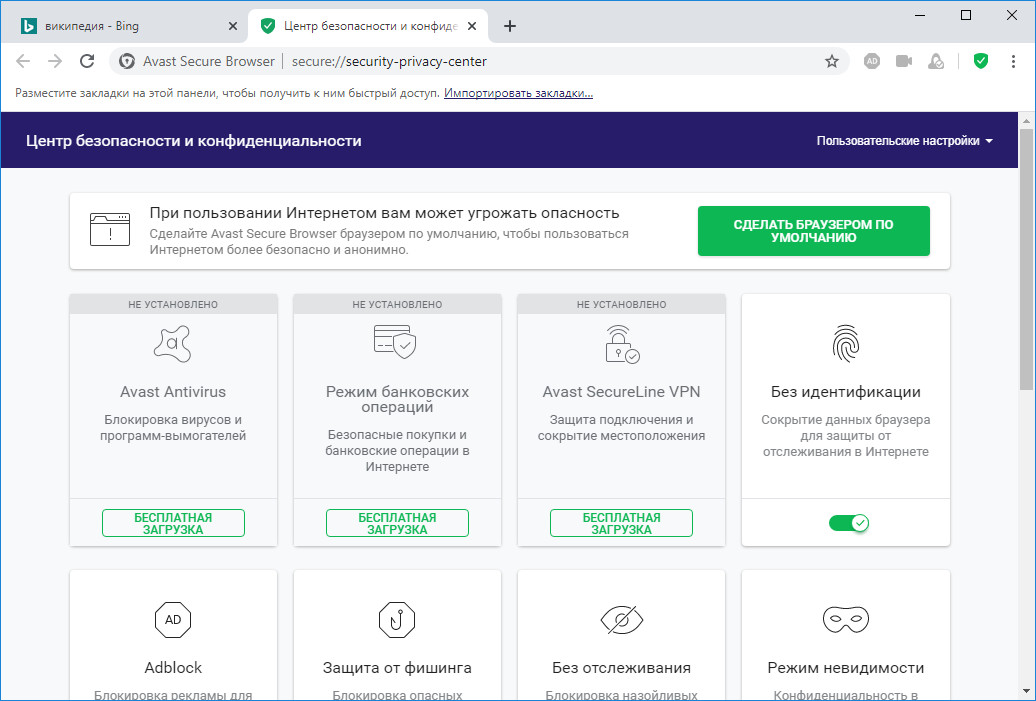Click the SecureLine VPN lock icon

[622, 344]
